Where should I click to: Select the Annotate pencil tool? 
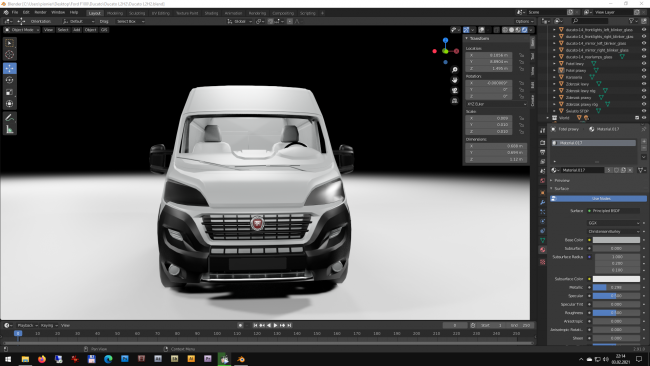coord(10,118)
